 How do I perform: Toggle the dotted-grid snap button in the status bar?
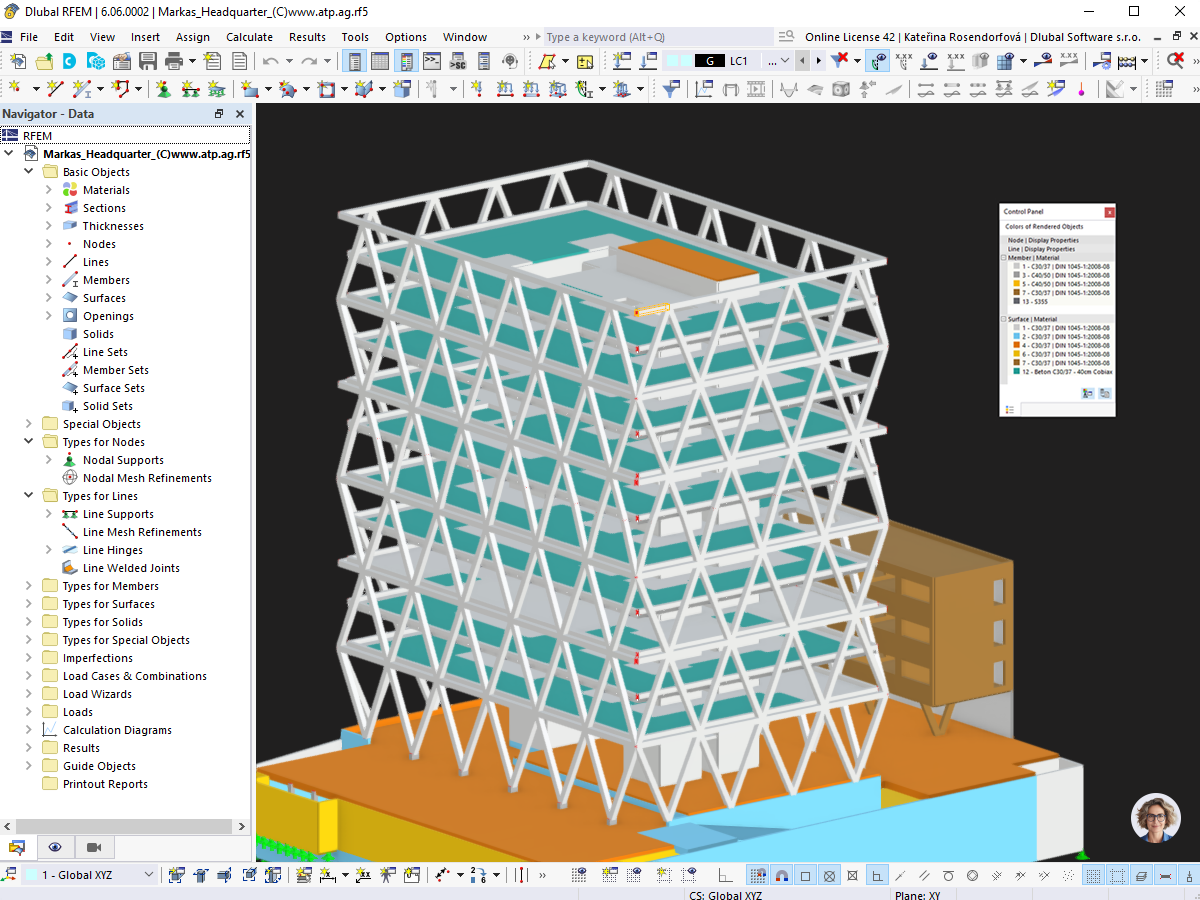[x=757, y=875]
